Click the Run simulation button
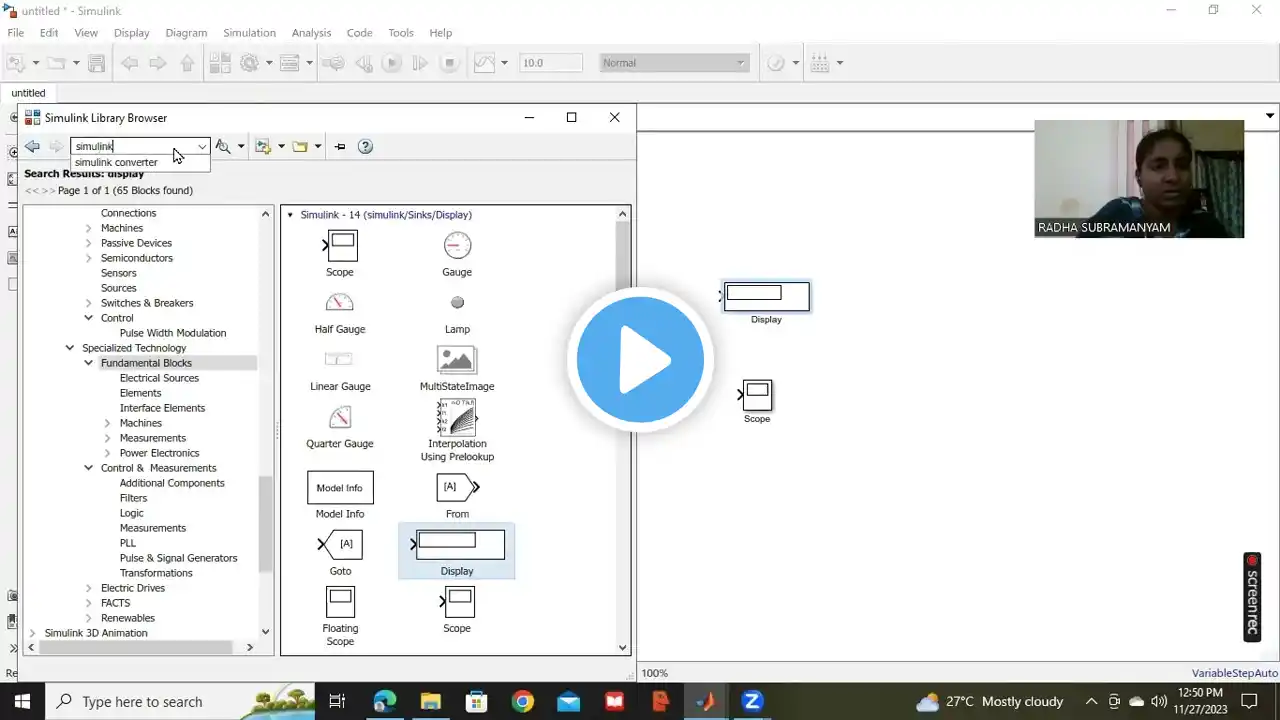This screenshot has height=720, width=1280. (x=392, y=63)
